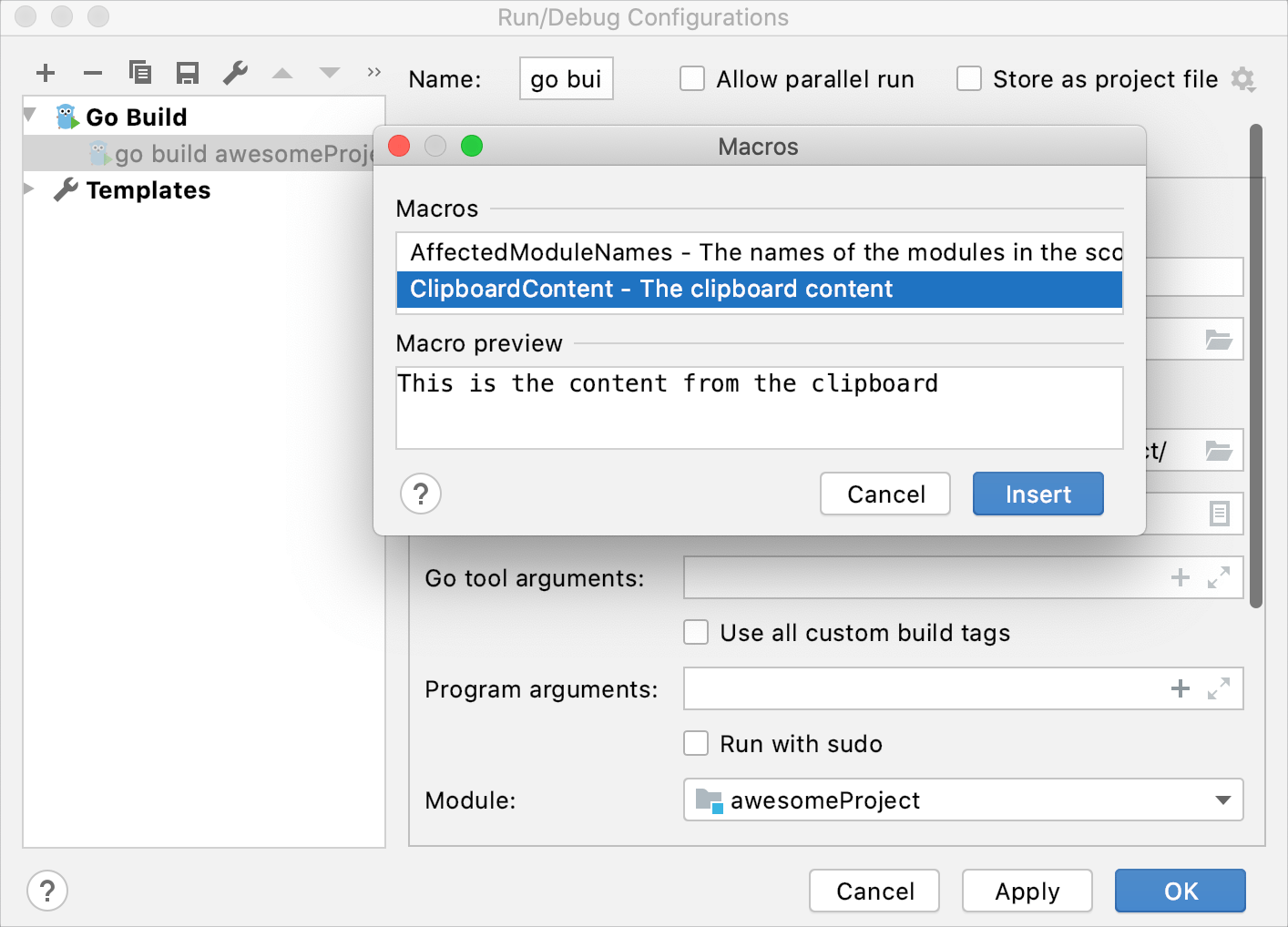Open edit templates wrench icon in toolbar
Image resolution: width=1288 pixels, height=927 pixels.
(x=236, y=72)
